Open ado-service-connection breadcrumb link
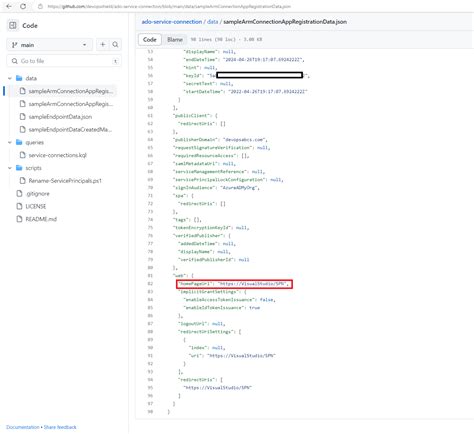 click(172, 22)
